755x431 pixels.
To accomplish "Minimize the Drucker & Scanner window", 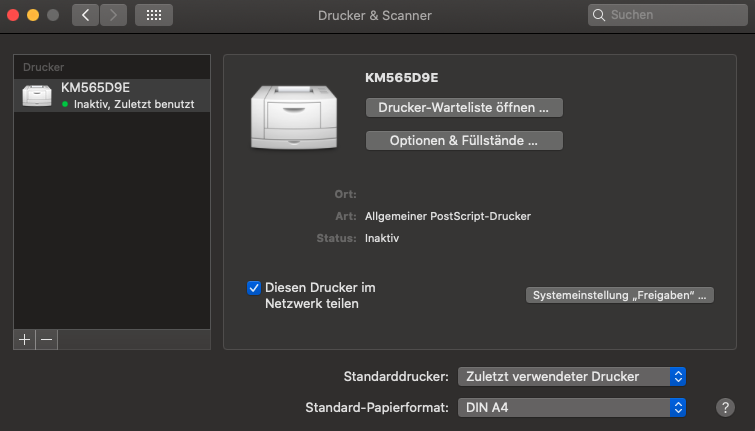I will (x=33, y=15).
